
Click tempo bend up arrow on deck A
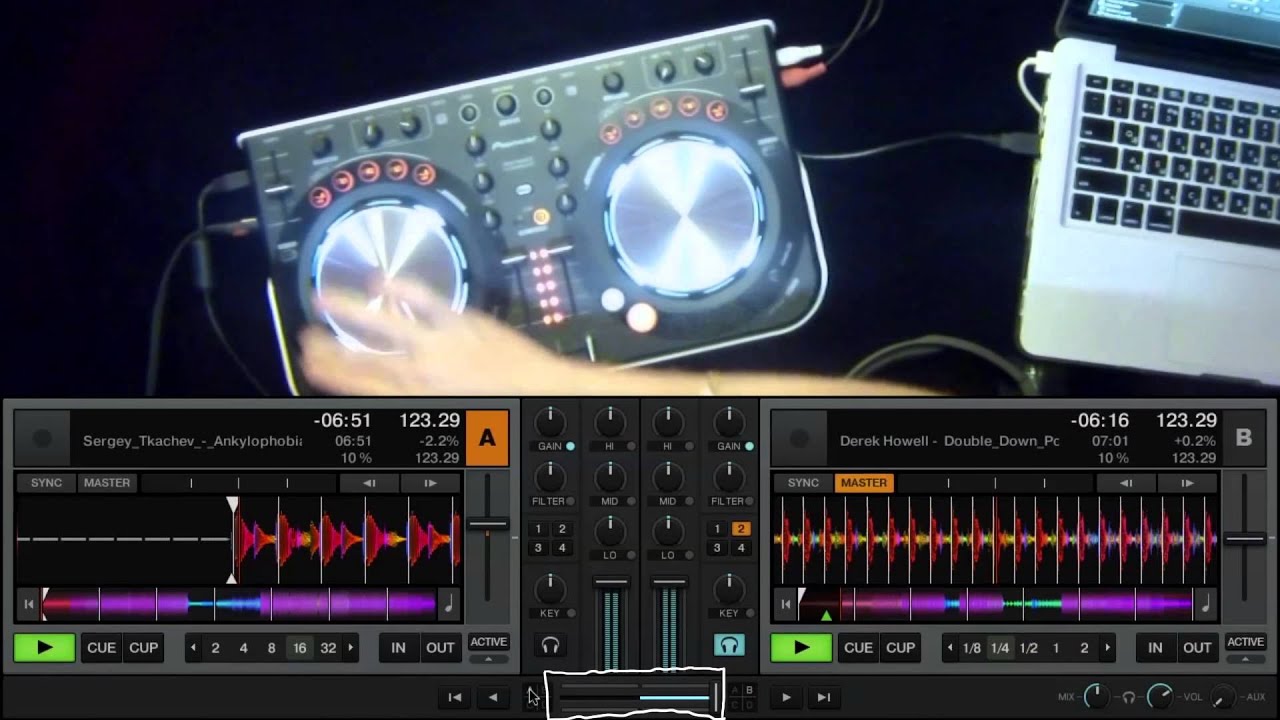430,483
